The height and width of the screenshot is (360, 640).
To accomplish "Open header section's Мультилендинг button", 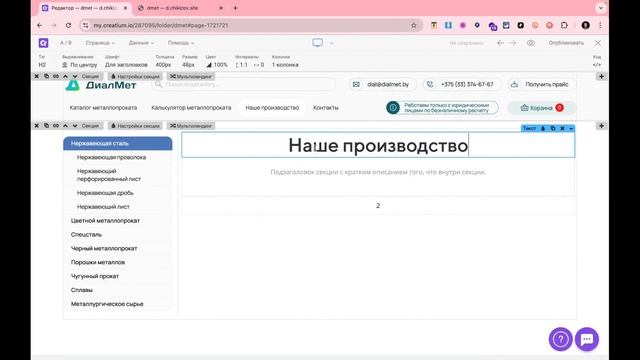I will (x=191, y=76).
